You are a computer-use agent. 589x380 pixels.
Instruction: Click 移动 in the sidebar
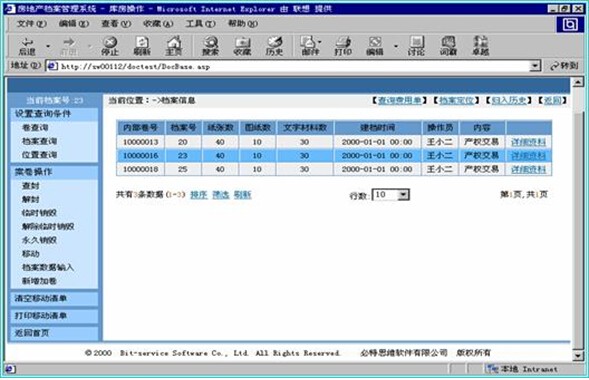coord(30,253)
